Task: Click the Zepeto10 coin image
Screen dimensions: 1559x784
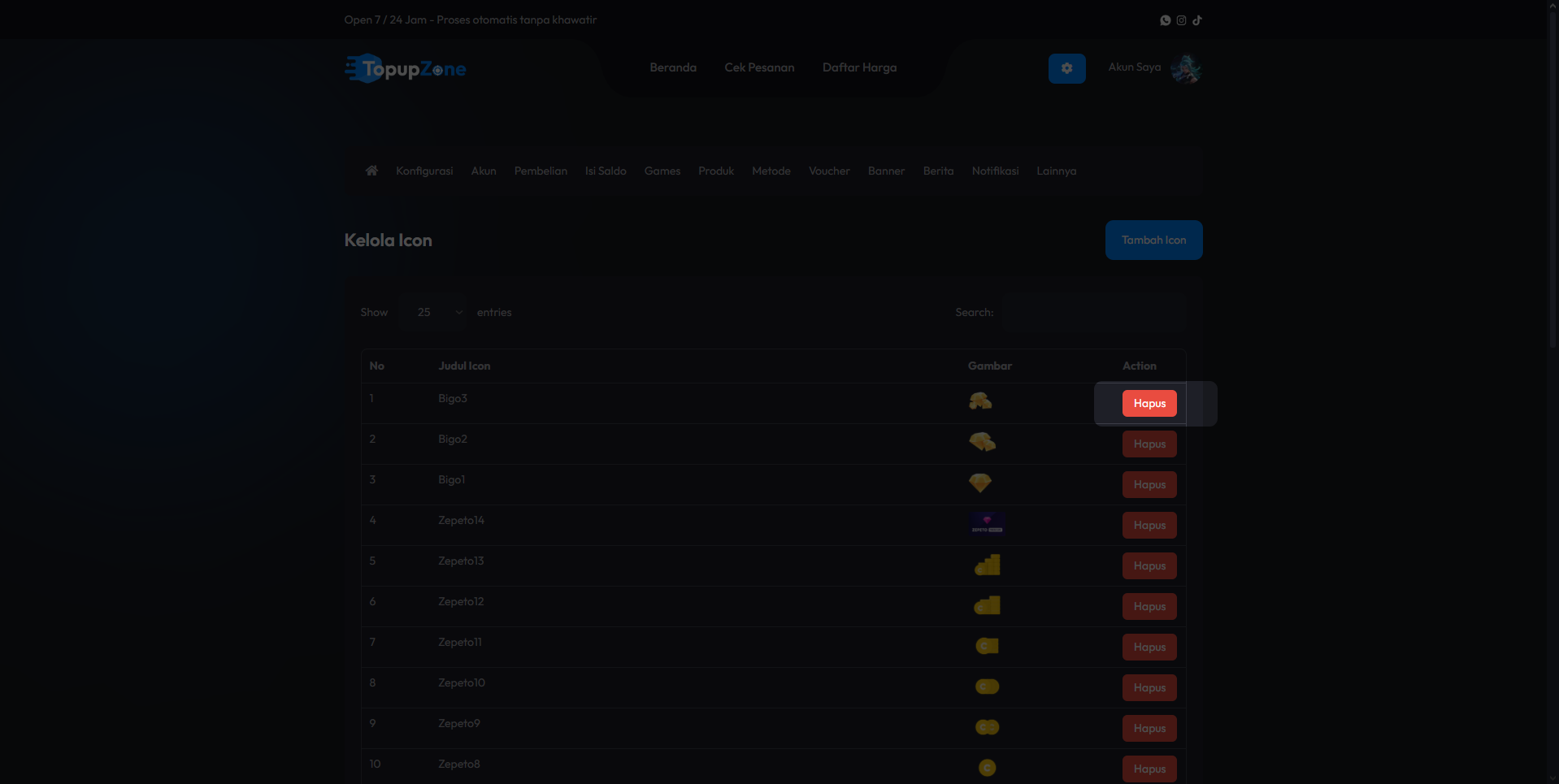Action: pyautogui.click(x=987, y=687)
